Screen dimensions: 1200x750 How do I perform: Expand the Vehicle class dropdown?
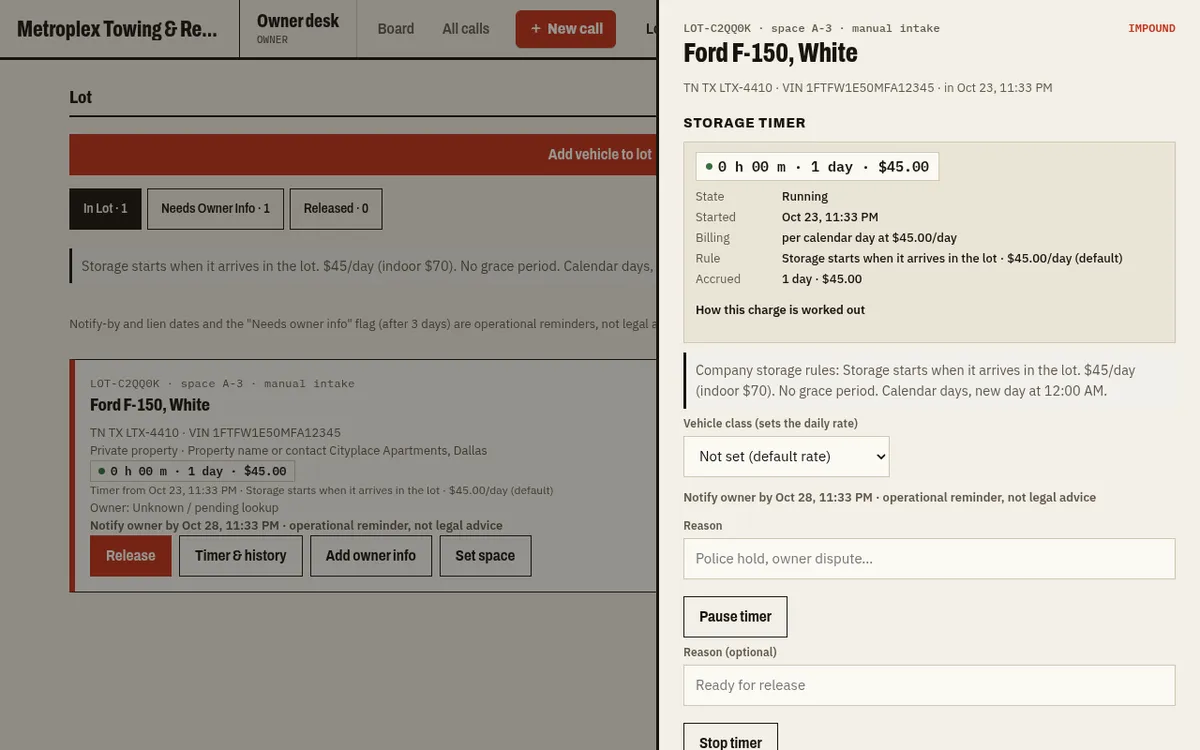[786, 456]
